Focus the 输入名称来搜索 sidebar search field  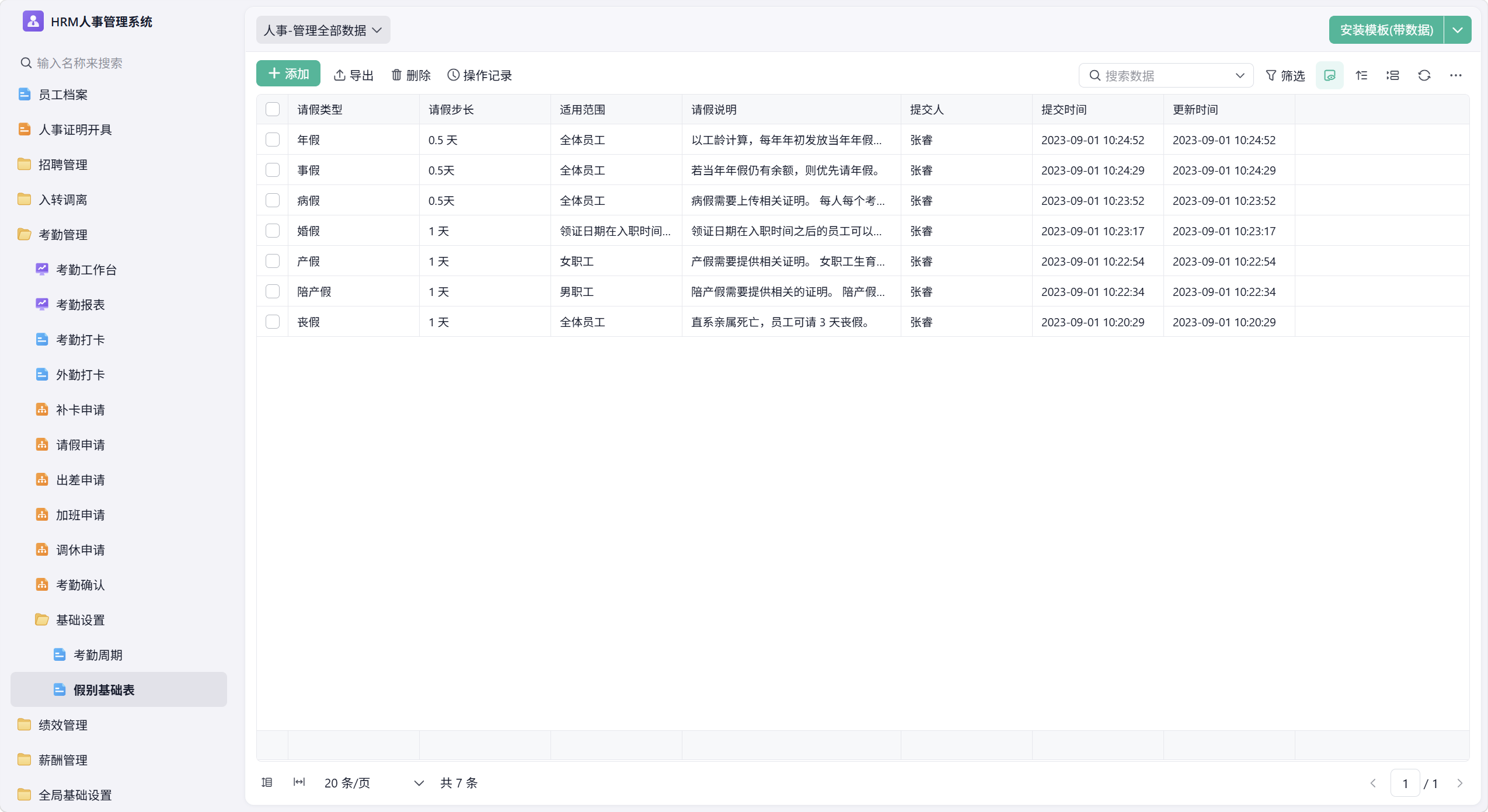[119, 62]
